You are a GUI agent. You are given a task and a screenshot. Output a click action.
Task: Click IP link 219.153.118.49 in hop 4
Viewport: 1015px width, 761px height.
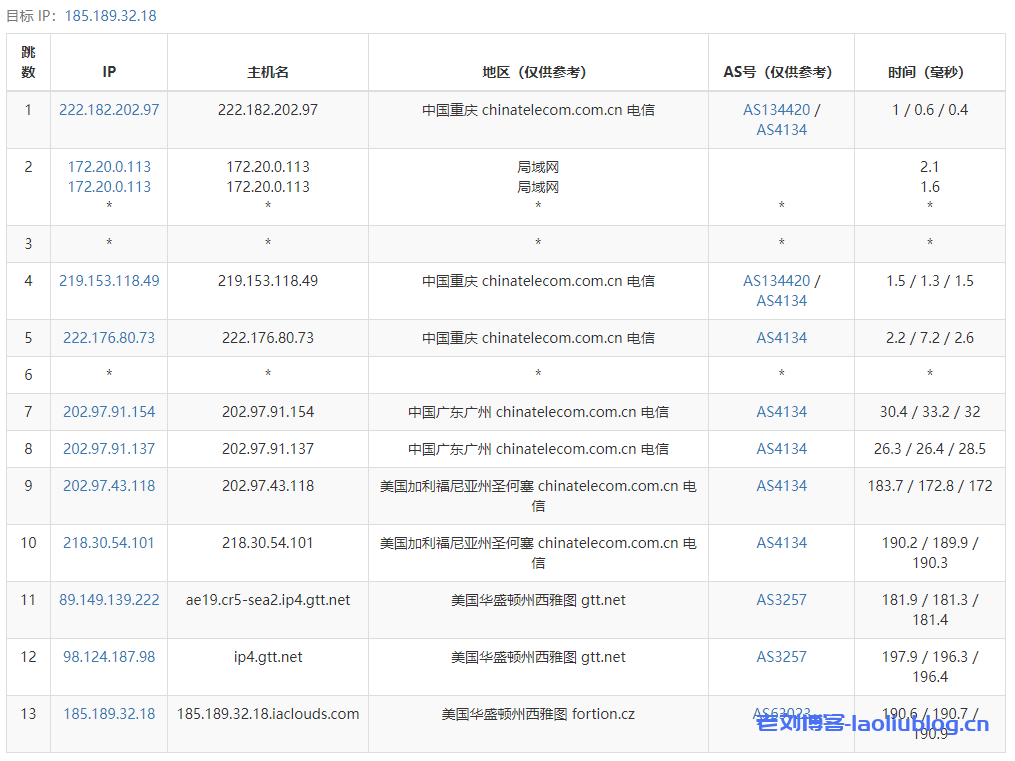pos(109,281)
